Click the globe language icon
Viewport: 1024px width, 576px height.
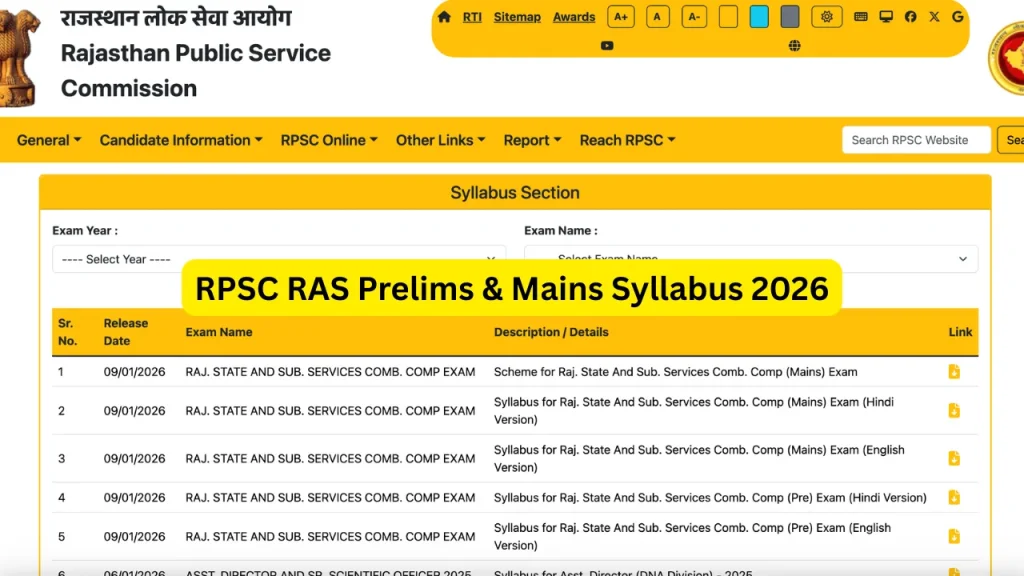tap(793, 45)
